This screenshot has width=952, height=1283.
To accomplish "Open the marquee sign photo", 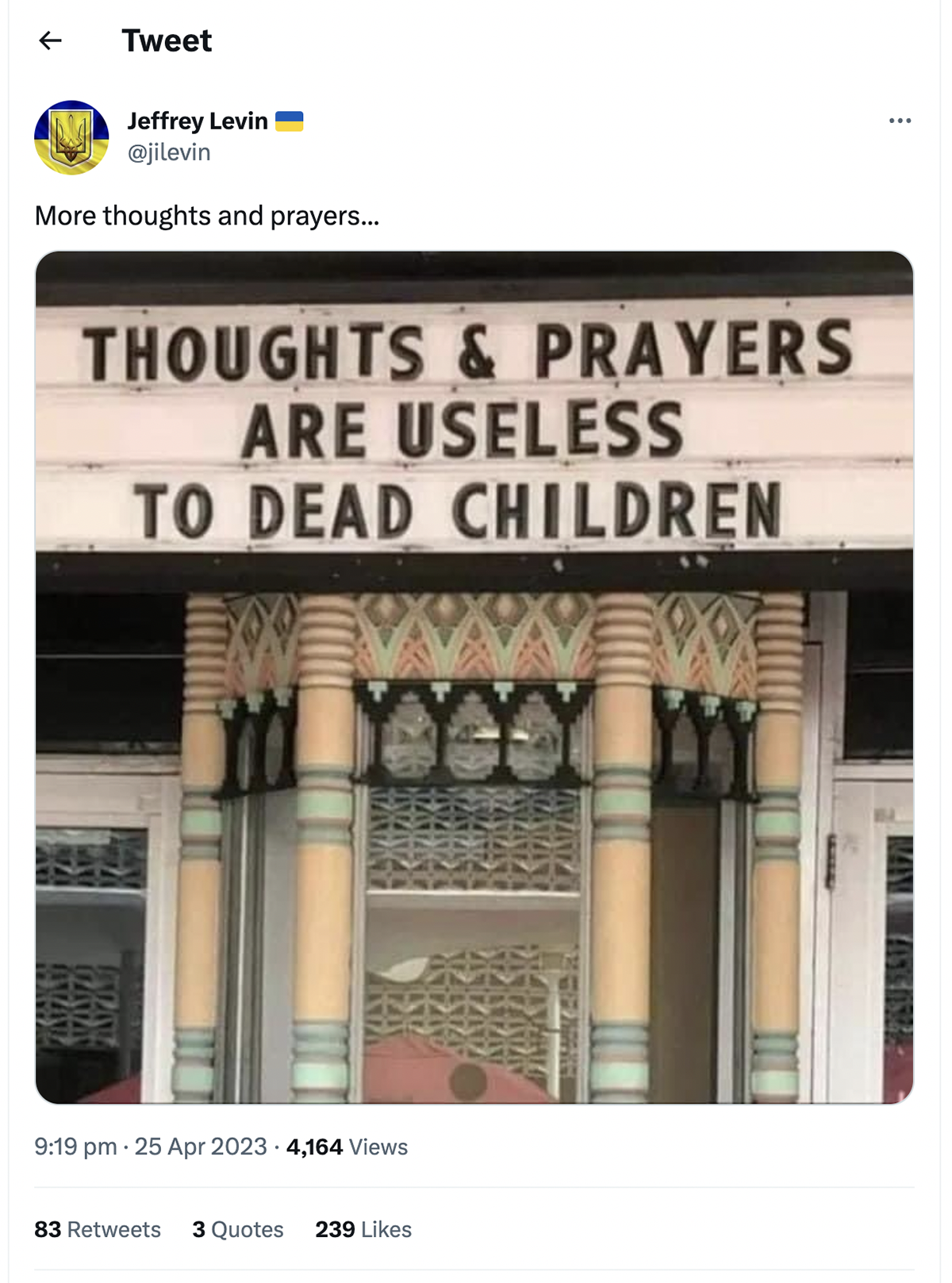I will pyautogui.click(x=474, y=677).
